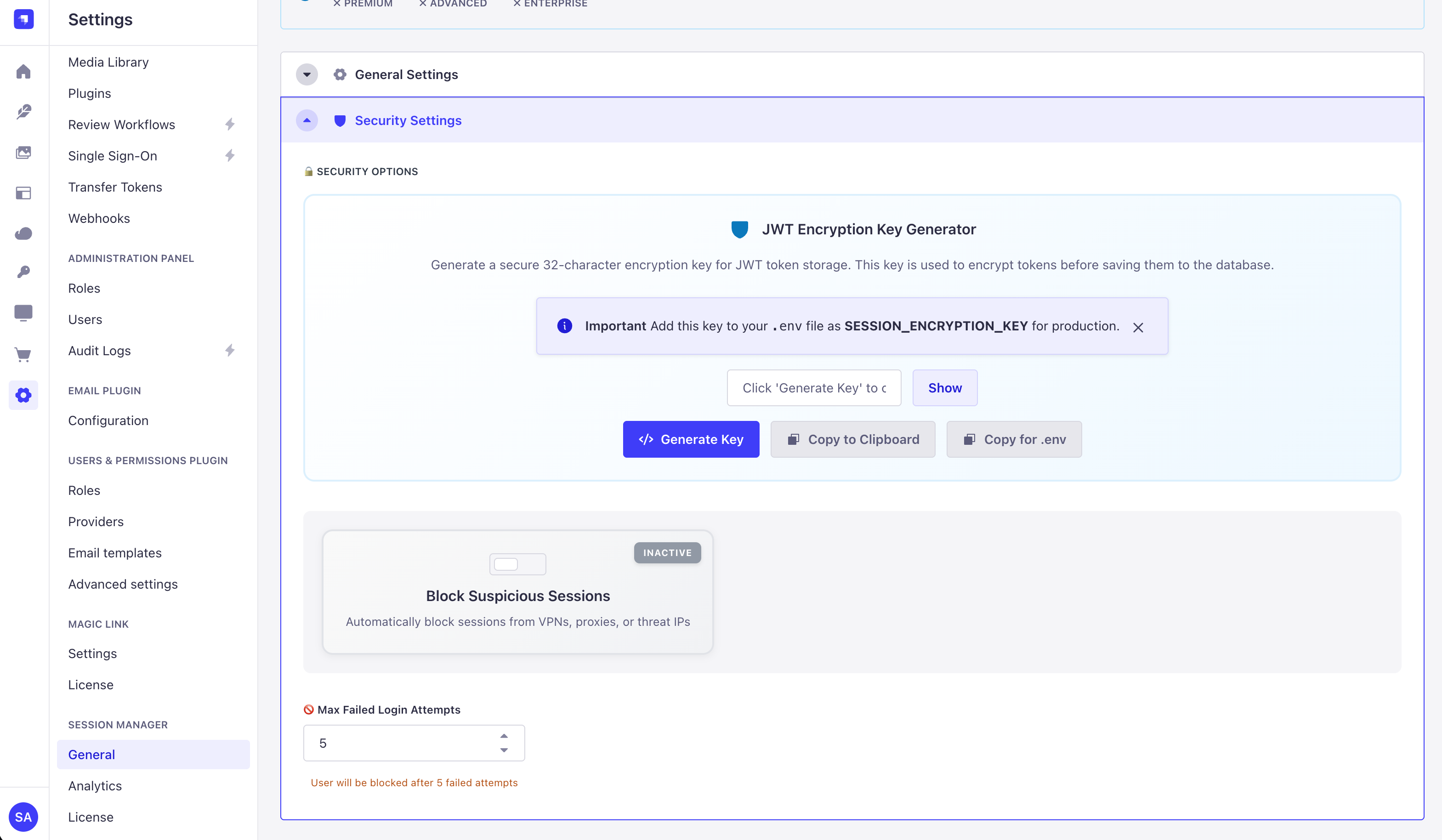Image resolution: width=1442 pixels, height=840 pixels.
Task: Click the JWT generator shield icon
Action: (x=740, y=229)
